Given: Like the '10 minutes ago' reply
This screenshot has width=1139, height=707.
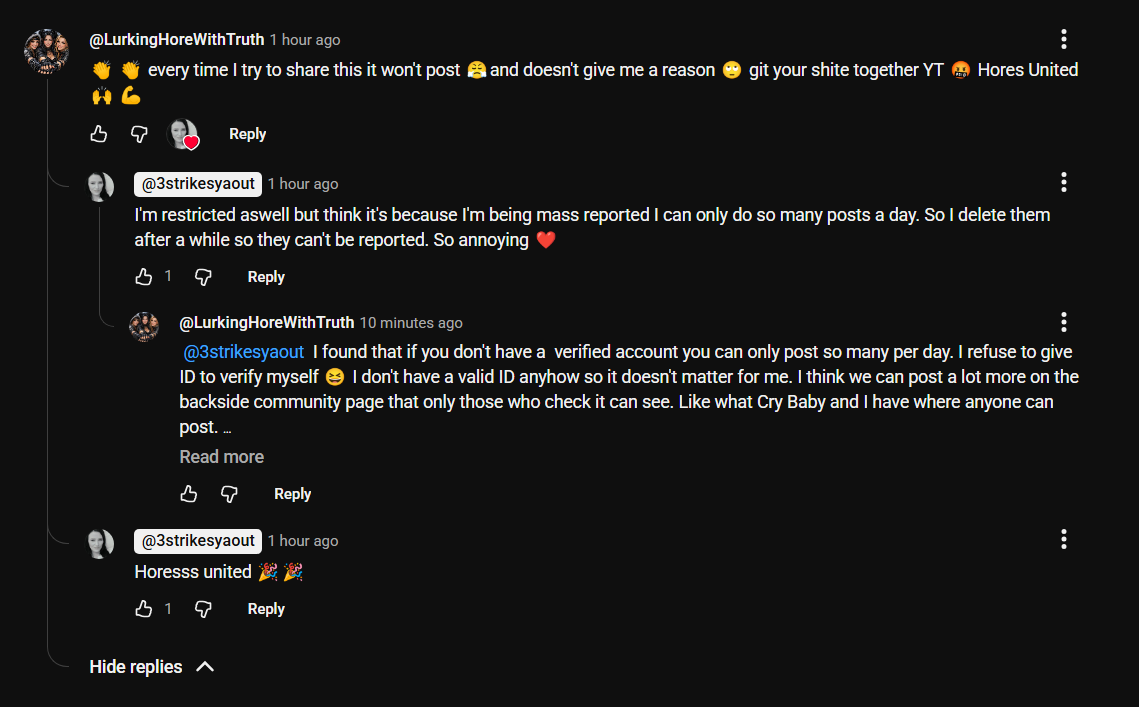Looking at the screenshot, I should click(189, 494).
